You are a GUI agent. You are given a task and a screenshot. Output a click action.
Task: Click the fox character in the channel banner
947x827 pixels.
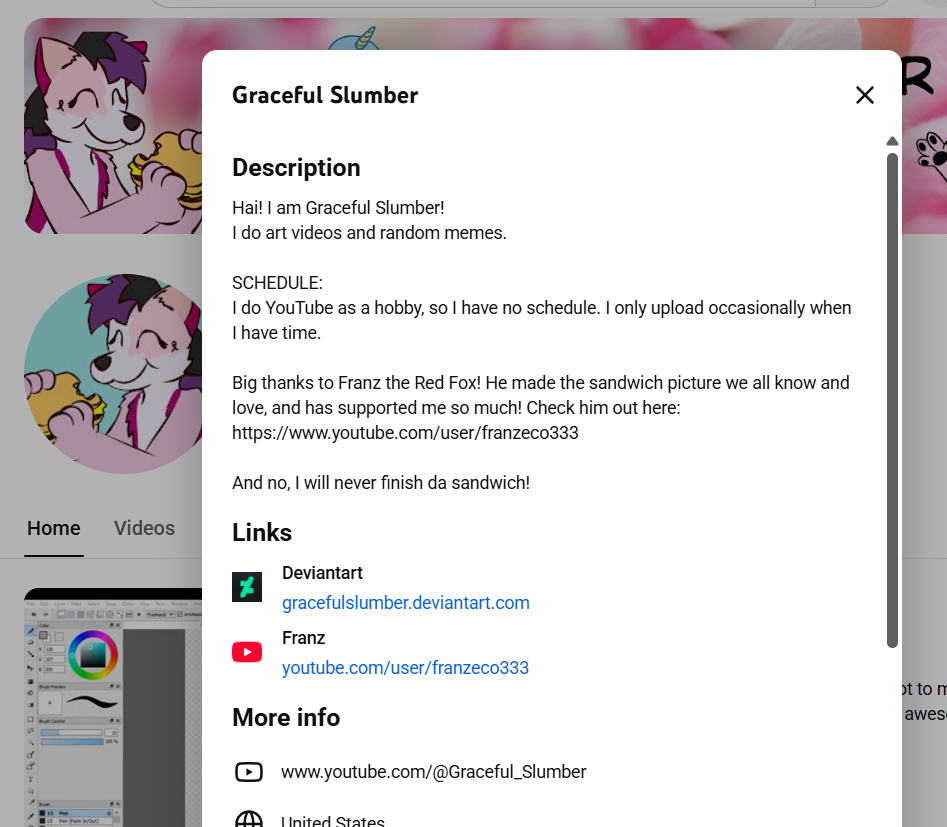point(100,130)
